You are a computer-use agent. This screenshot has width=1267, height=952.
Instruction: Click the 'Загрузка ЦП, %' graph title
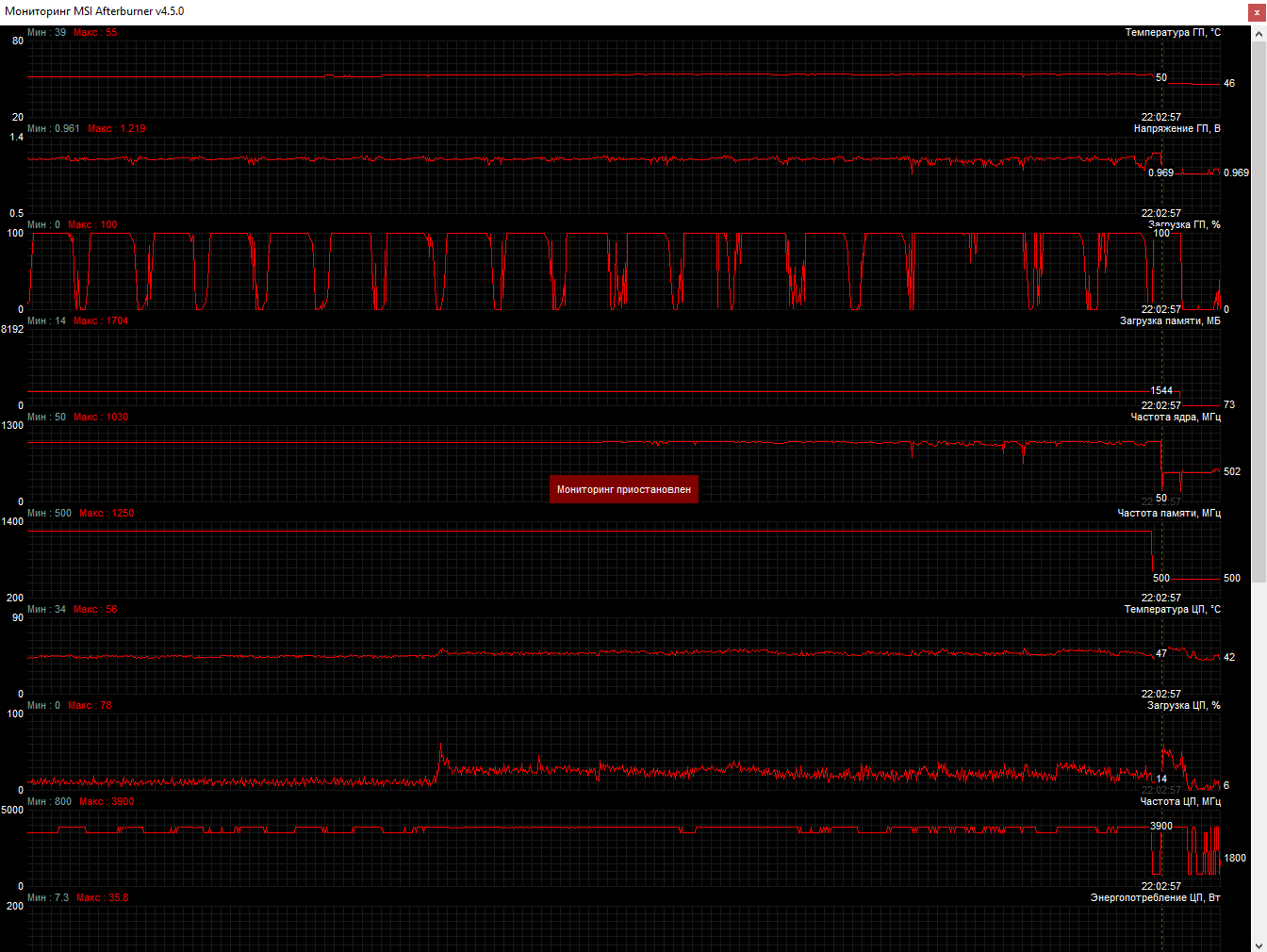(1184, 705)
